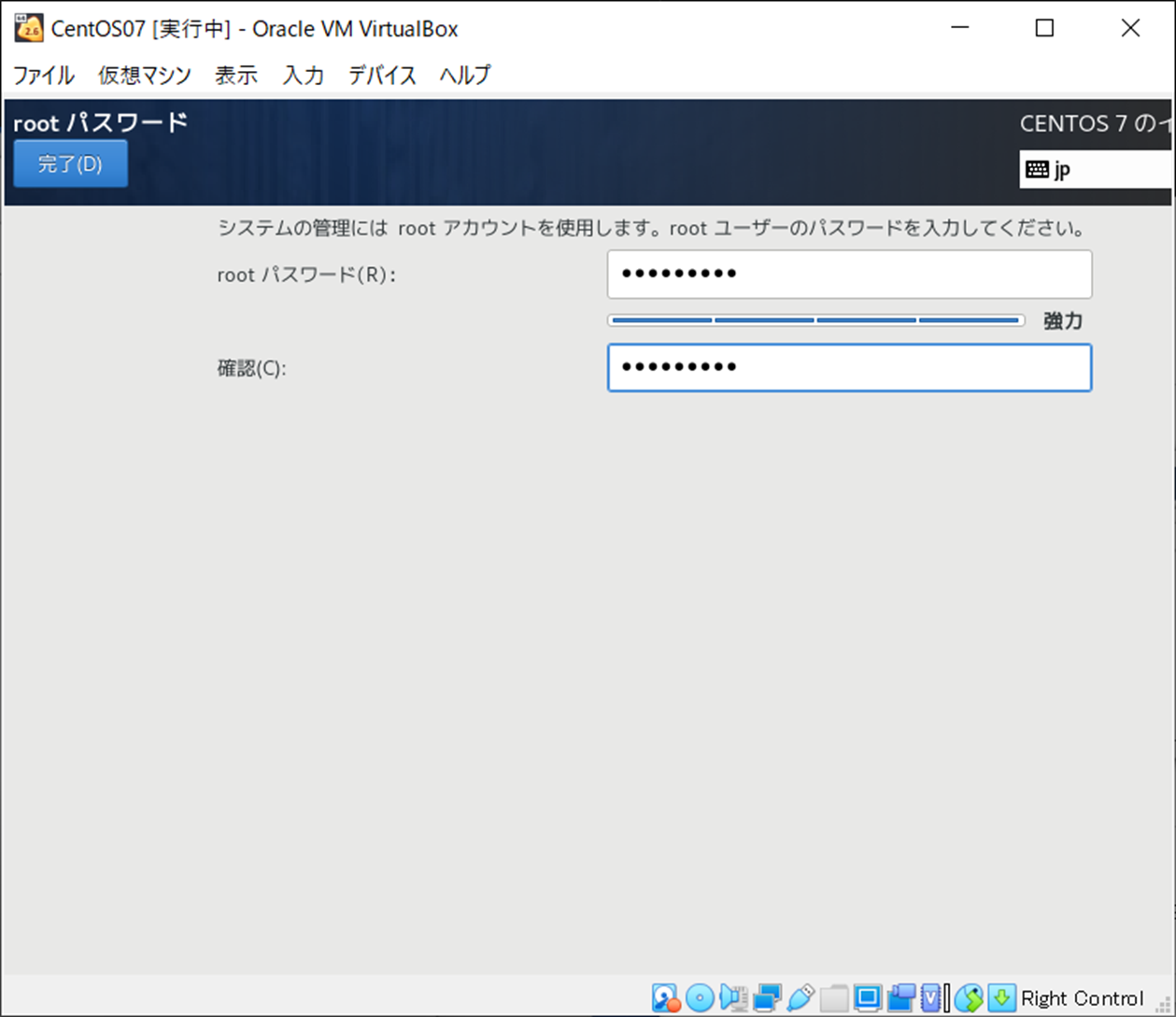
Task: Click the root パスワード heading
Action: pyautogui.click(x=101, y=122)
